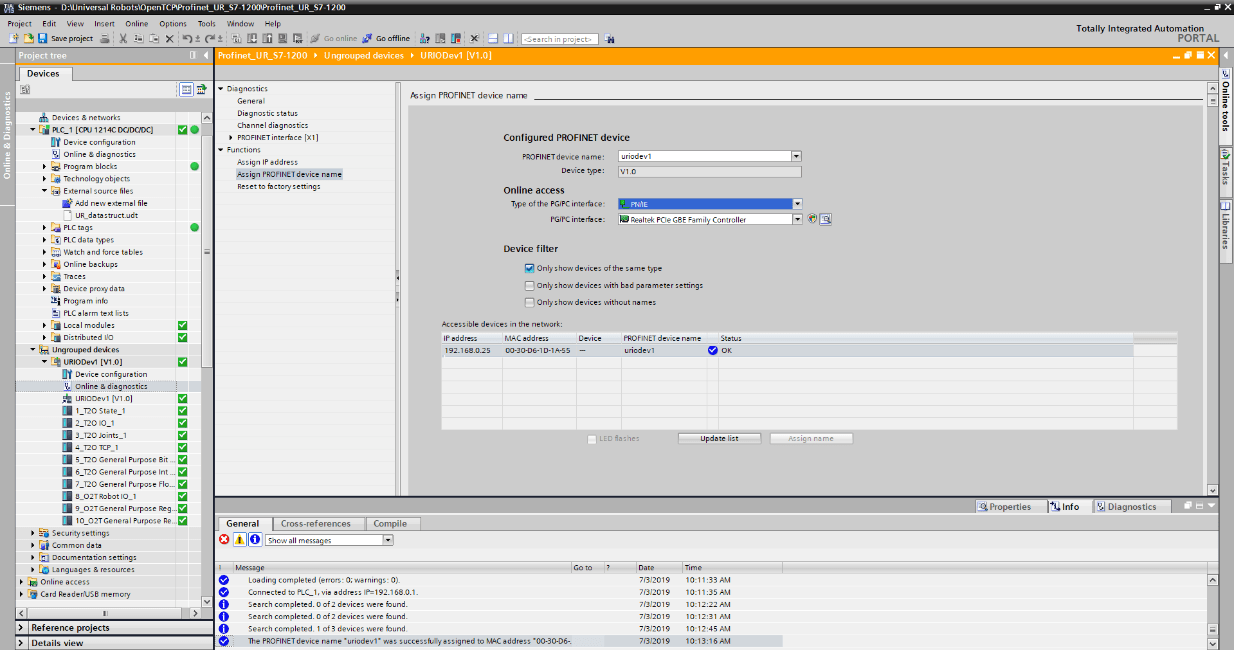Click the find icon beside the project search

(609, 39)
